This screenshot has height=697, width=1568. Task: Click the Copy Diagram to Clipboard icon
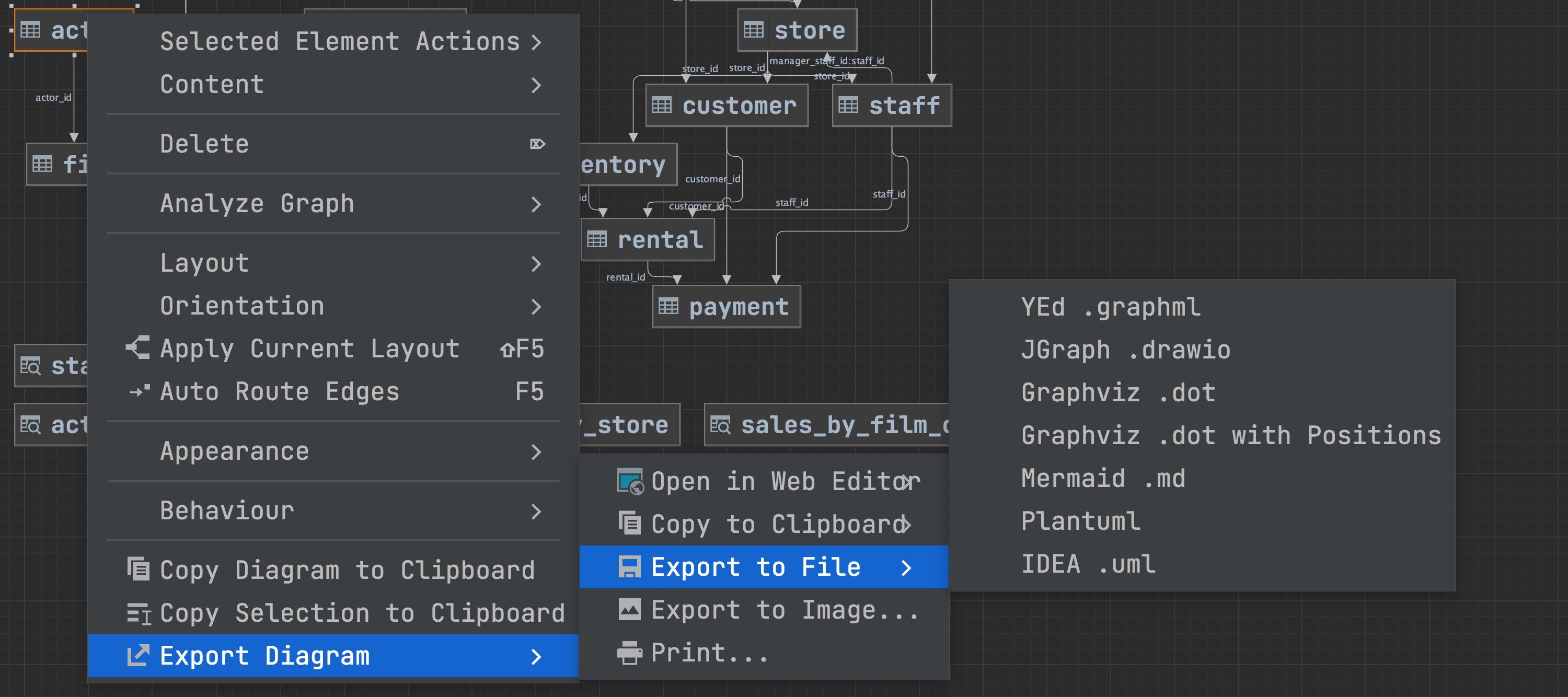tap(138, 570)
